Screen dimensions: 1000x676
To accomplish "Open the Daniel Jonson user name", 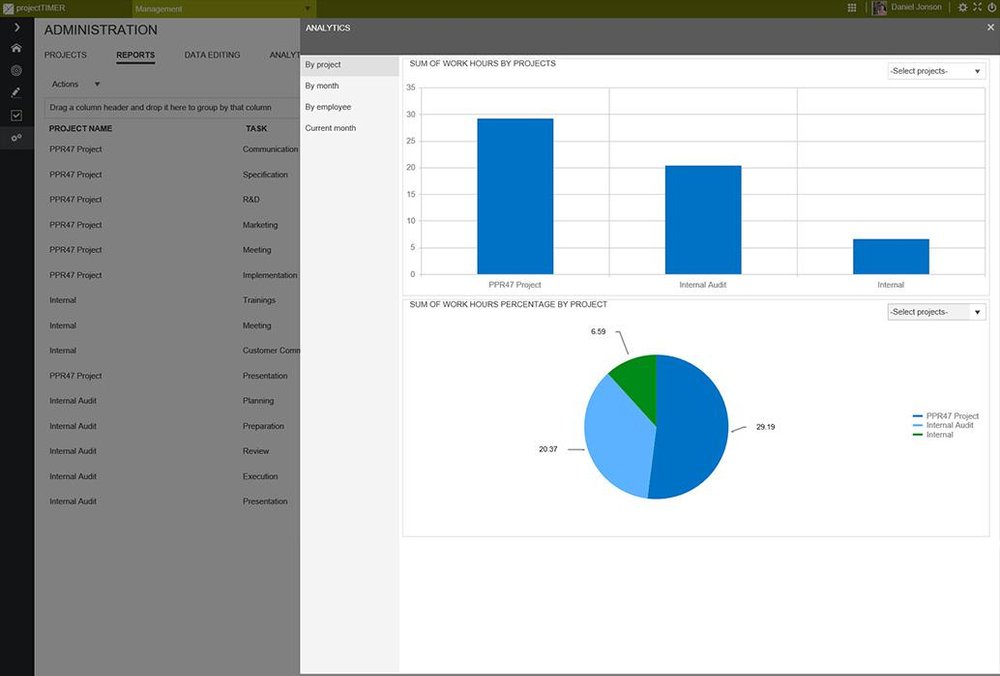I will [x=916, y=7].
